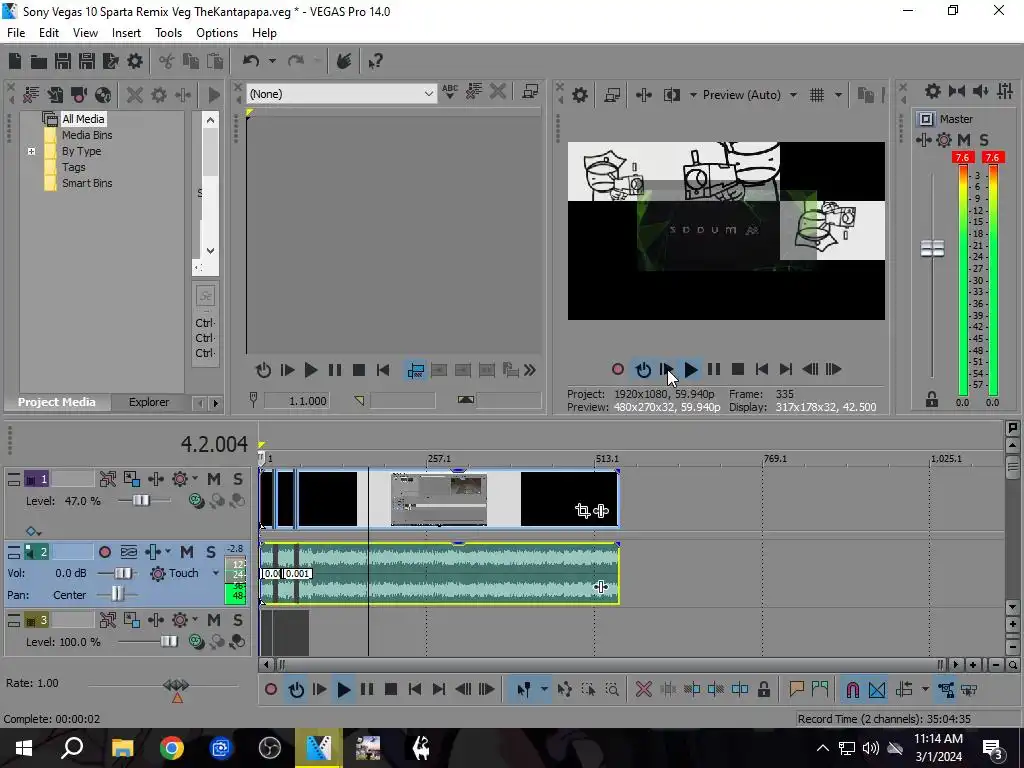Click the Dim Output speaker icon in Master

[x=981, y=91]
